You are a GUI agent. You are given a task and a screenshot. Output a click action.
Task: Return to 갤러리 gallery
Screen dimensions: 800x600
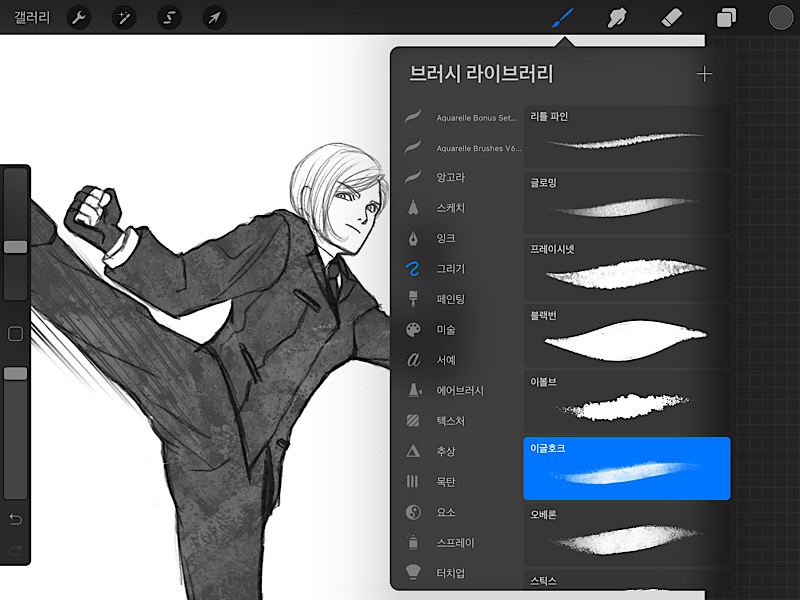[x=32, y=18]
